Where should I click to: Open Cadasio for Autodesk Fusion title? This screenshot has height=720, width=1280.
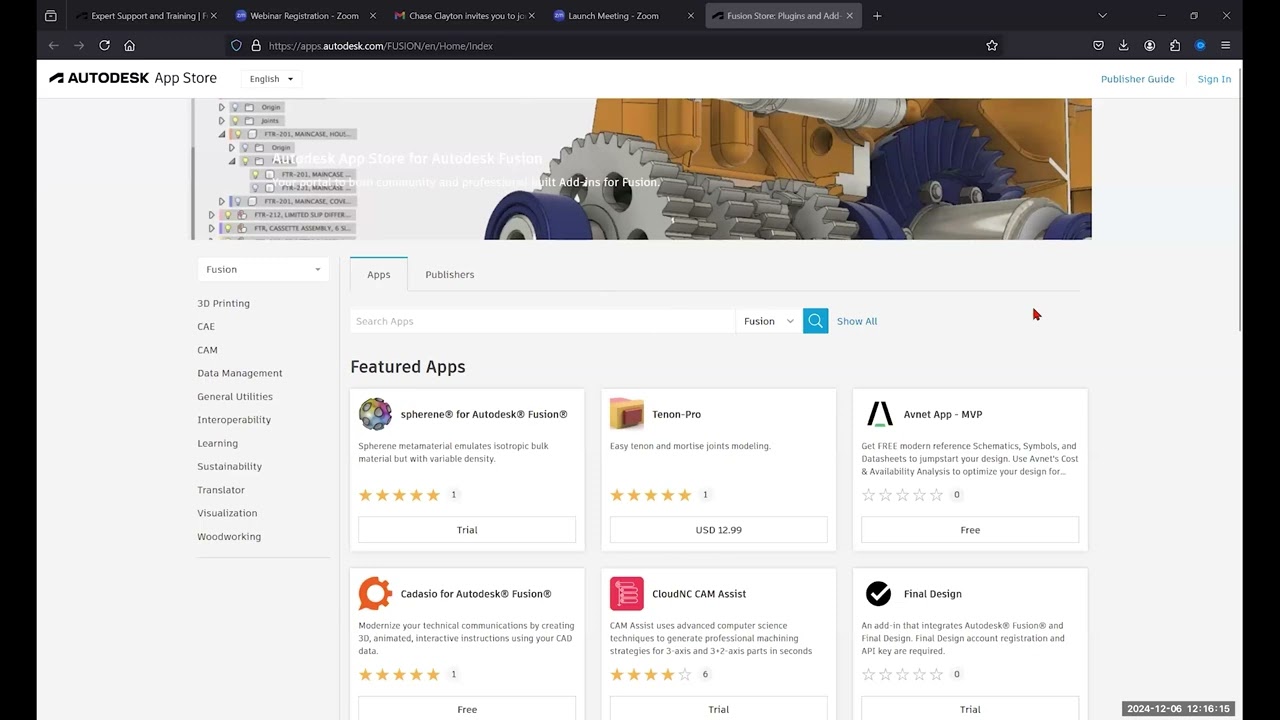click(x=476, y=594)
